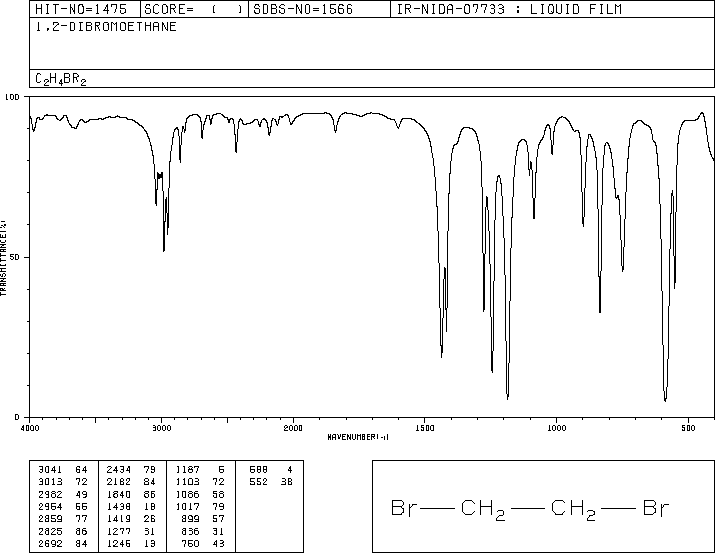This screenshot has height=553, width=715.
Task: Click the 100 label on transmittance axis
Action: click(12, 97)
